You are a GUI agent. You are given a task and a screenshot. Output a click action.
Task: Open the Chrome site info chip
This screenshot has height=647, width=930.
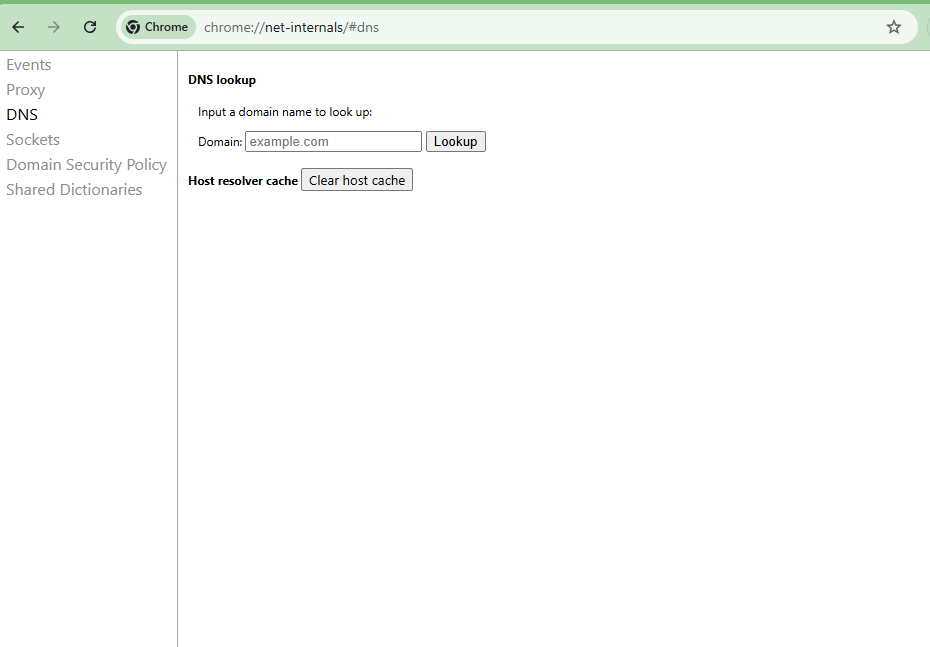(158, 27)
